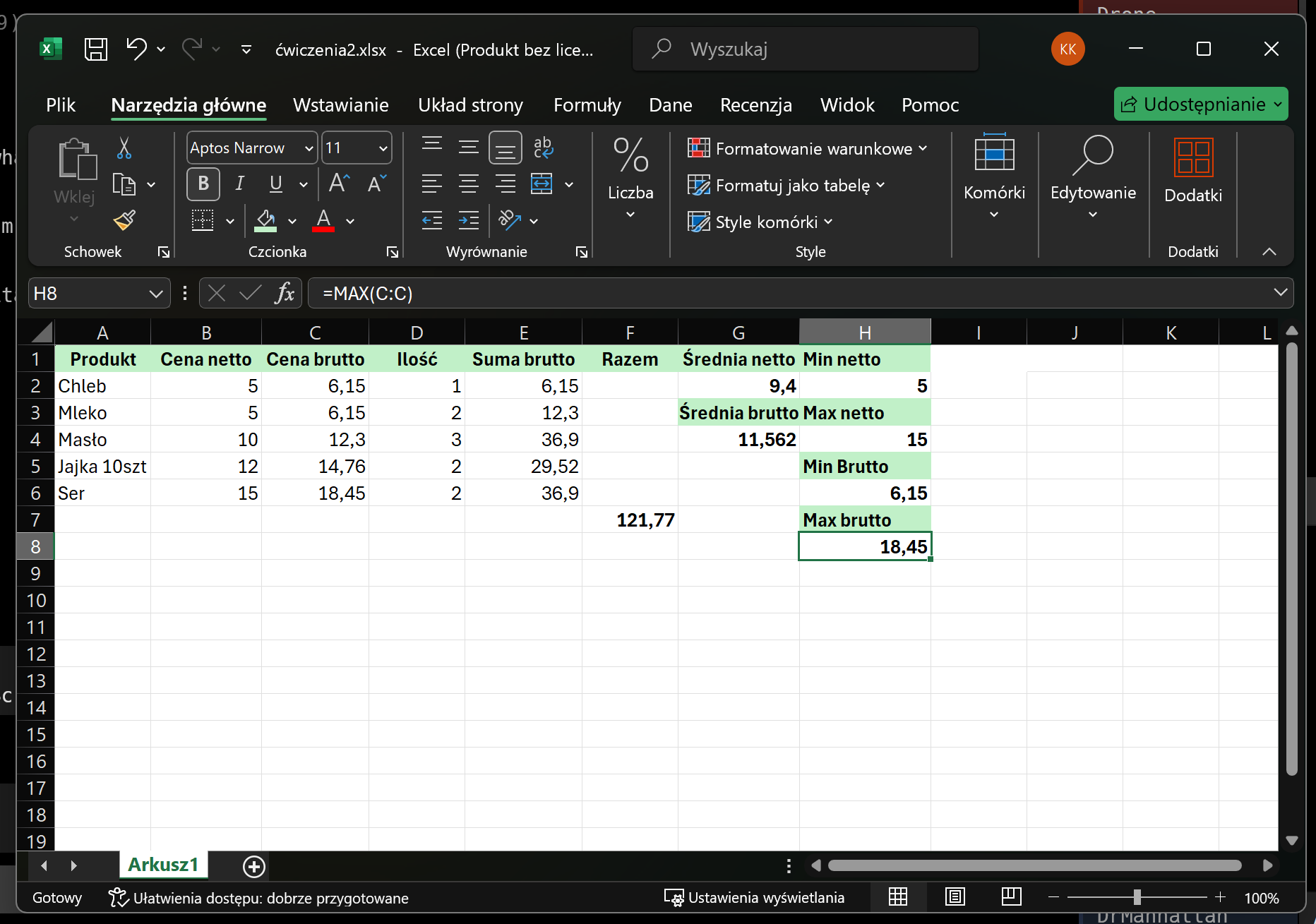Click the Cut scissors icon

coord(124,148)
